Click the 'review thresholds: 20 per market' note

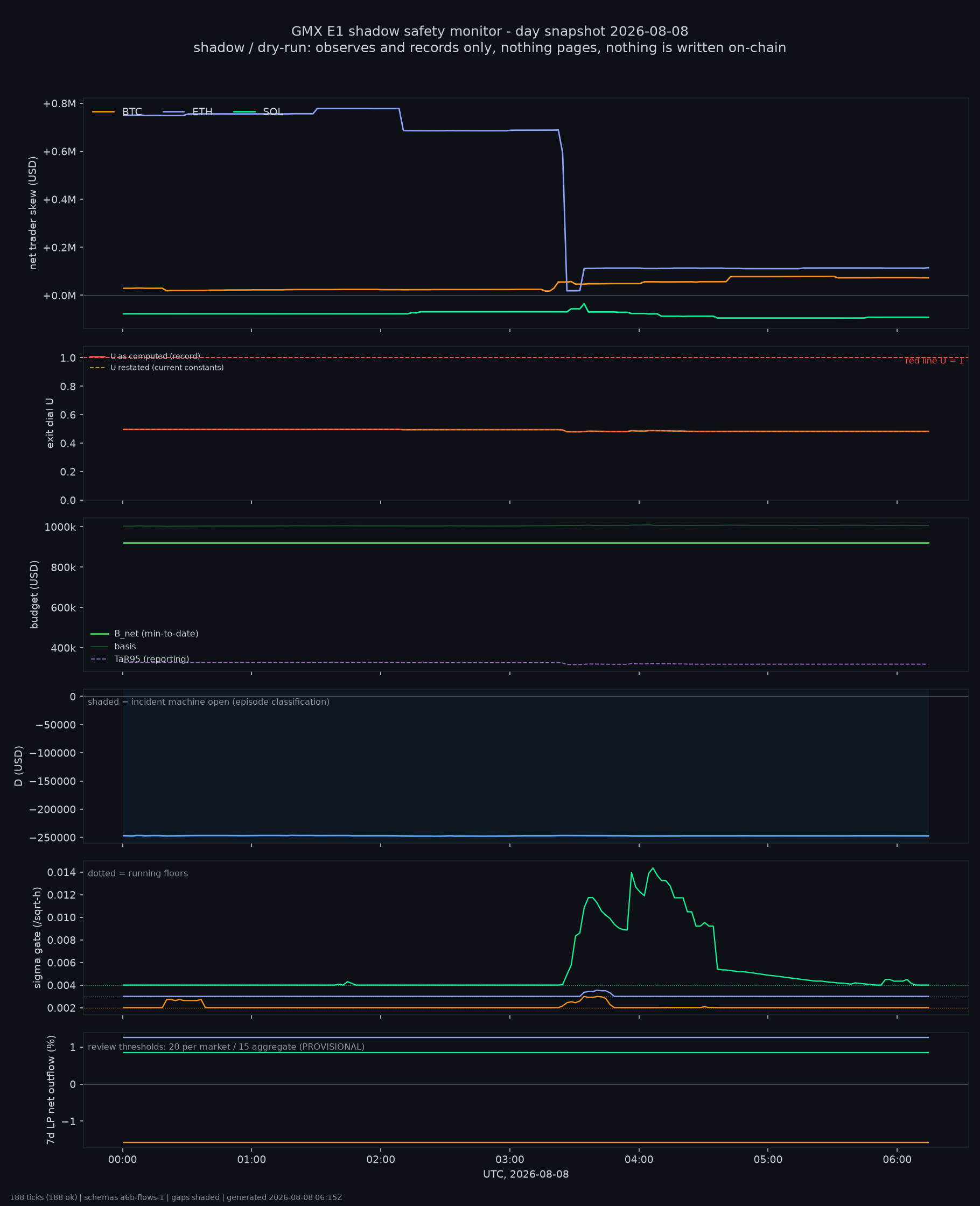(x=226, y=1047)
